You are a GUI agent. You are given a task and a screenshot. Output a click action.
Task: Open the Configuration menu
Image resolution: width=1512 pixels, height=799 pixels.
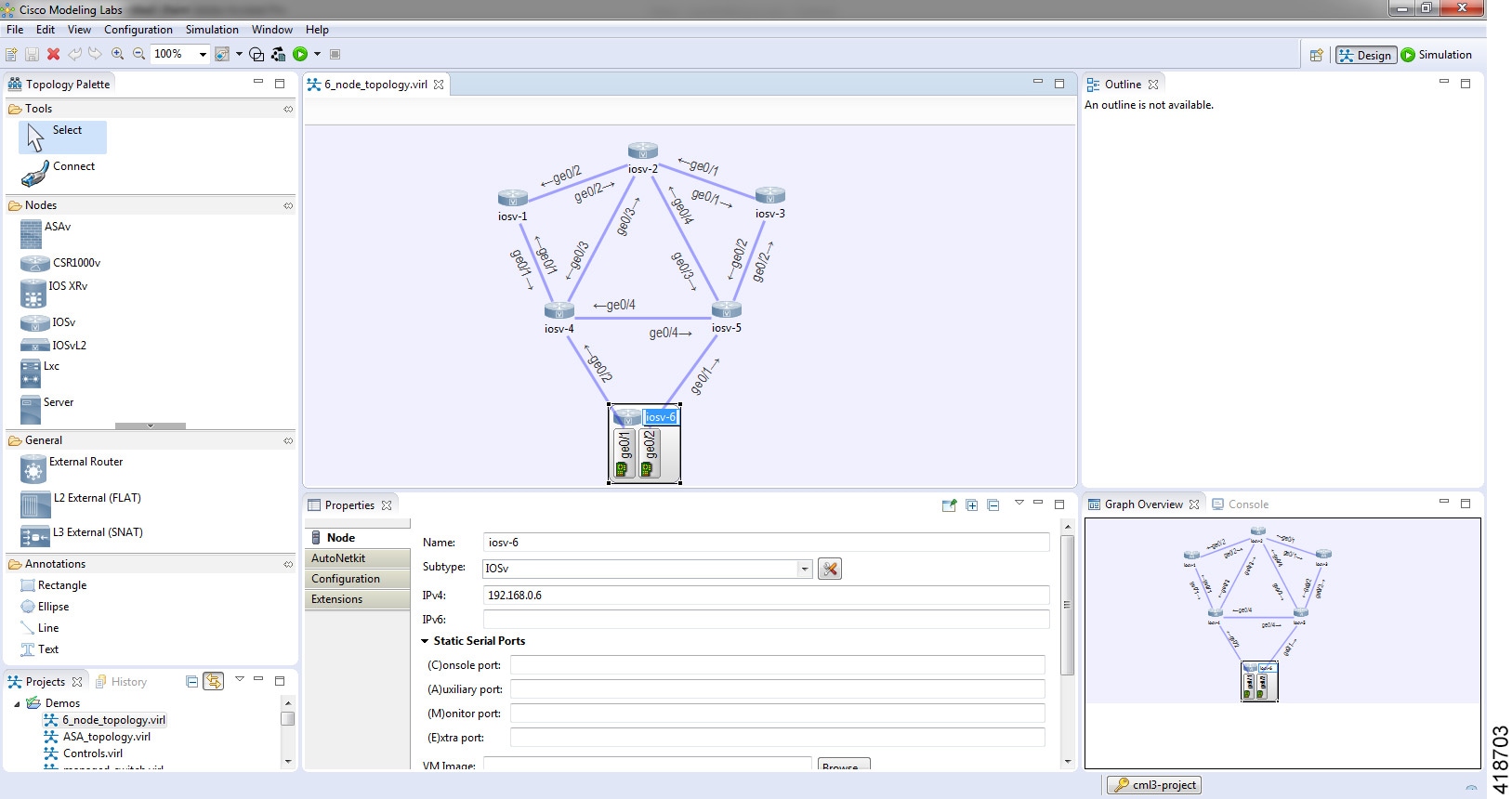(138, 30)
